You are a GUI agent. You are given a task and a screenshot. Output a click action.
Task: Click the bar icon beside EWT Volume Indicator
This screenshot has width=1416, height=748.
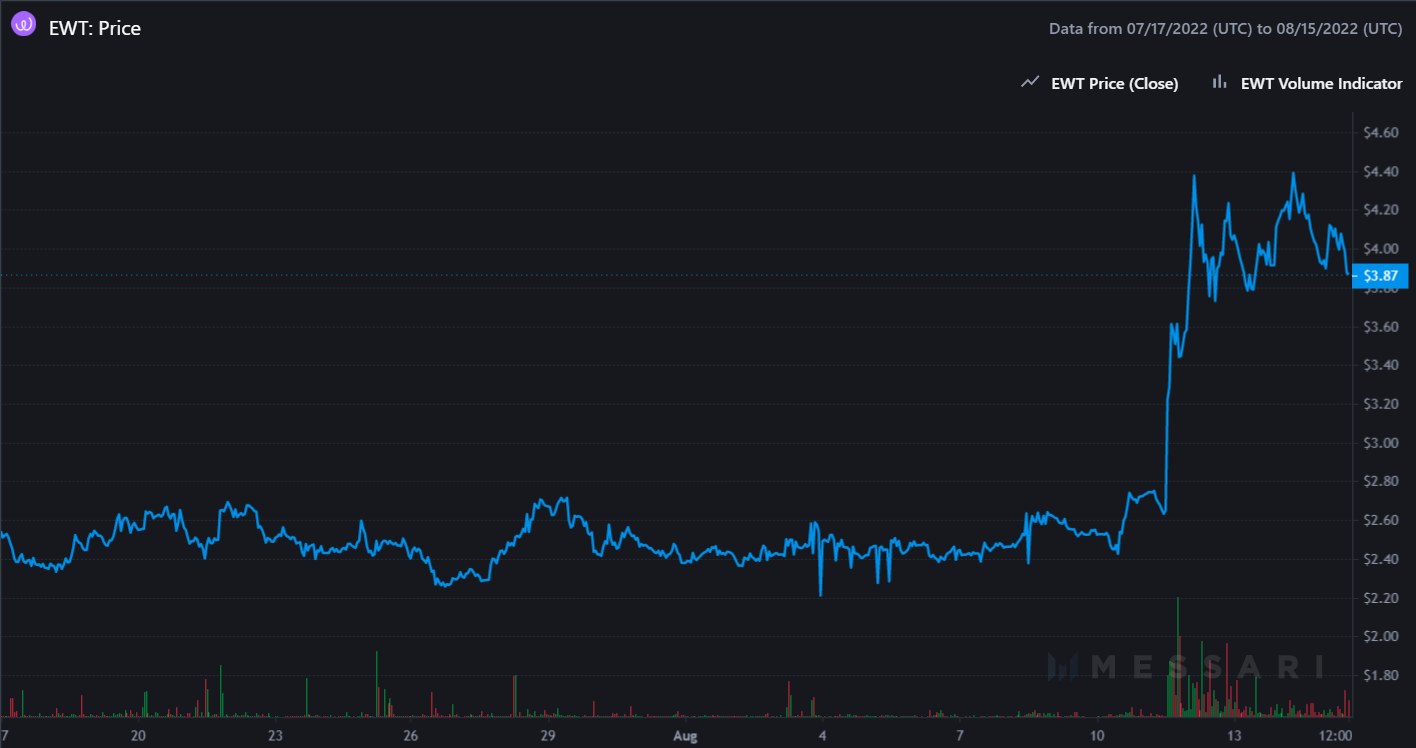coord(1219,83)
